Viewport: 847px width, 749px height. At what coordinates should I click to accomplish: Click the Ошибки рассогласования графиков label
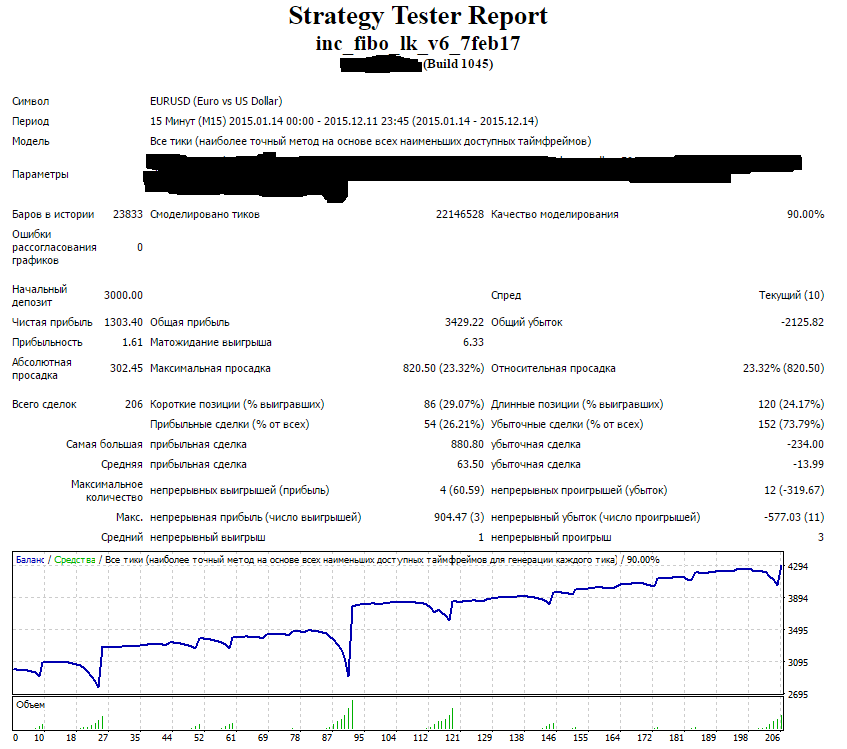click(x=54, y=247)
